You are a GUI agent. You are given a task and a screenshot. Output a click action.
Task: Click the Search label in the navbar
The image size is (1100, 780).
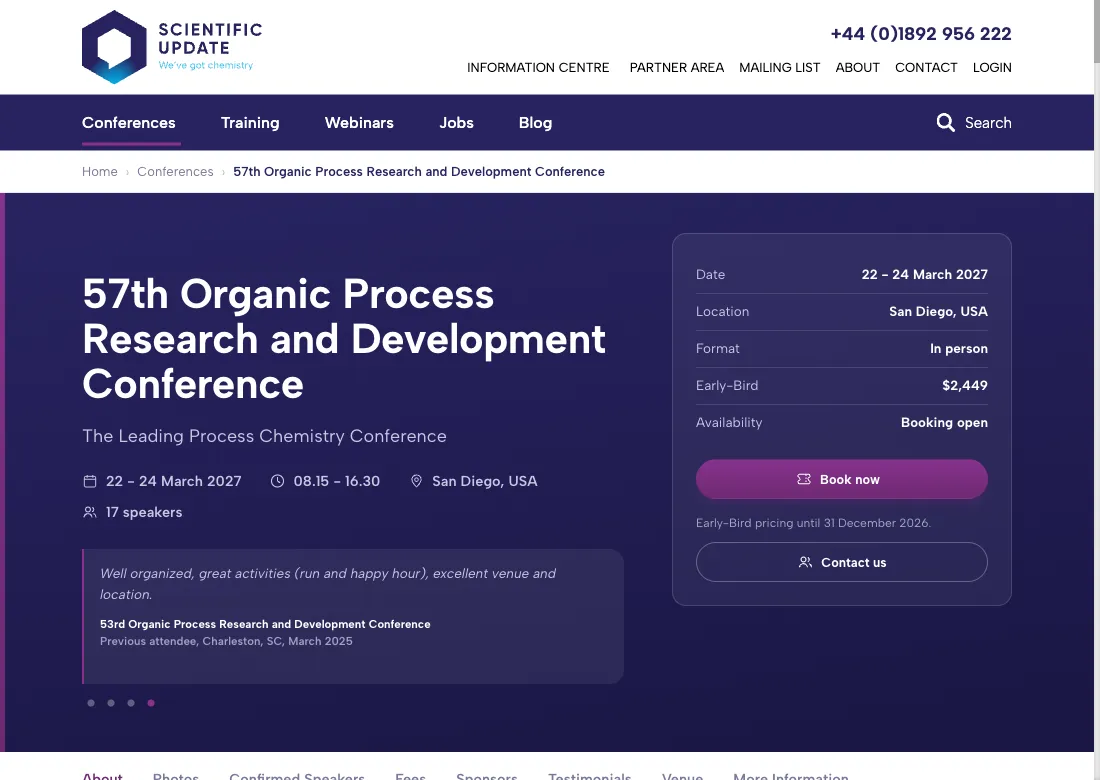[988, 123]
